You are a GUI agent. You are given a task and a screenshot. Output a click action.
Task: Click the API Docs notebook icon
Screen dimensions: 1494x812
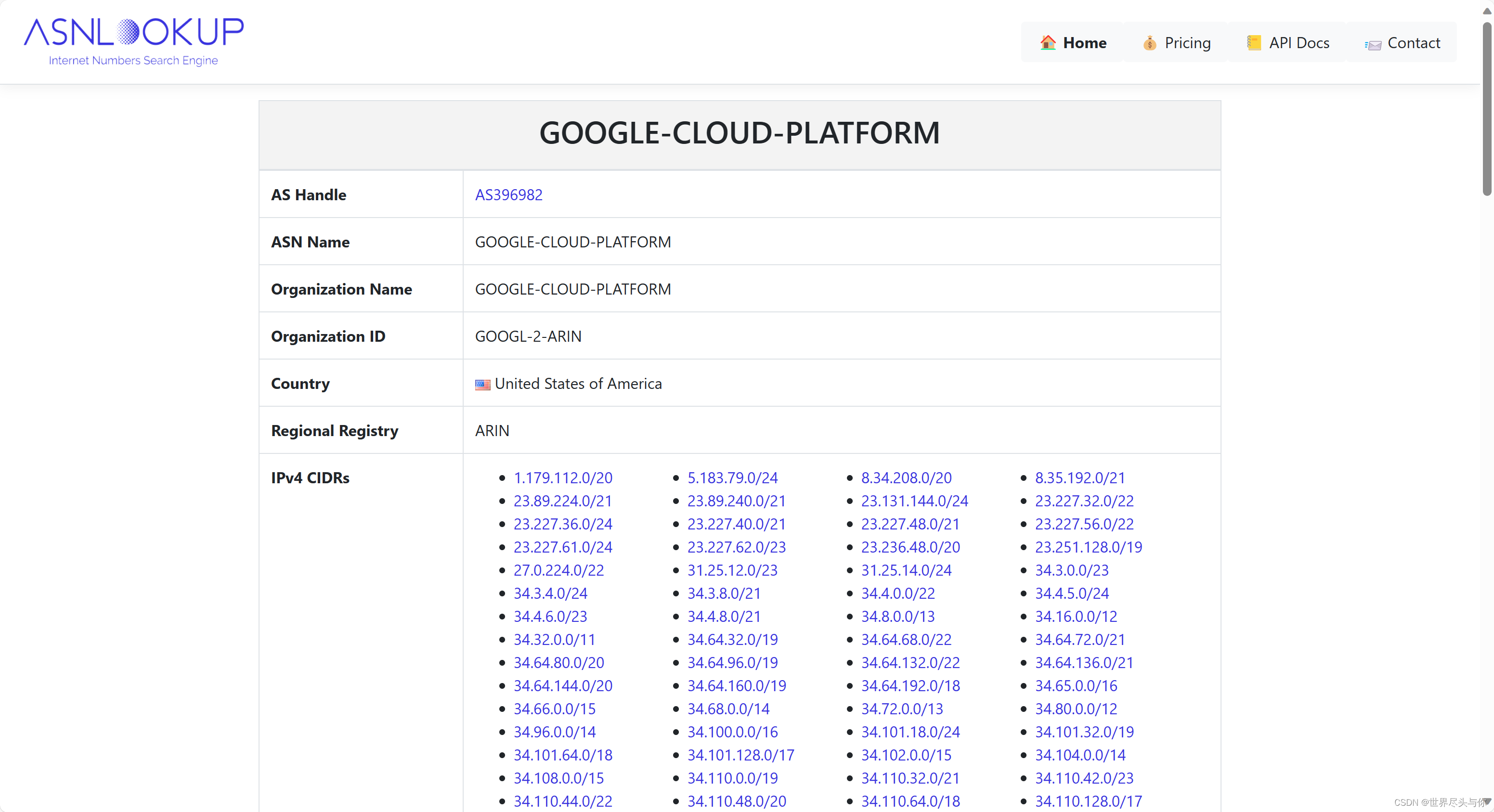(x=1254, y=43)
